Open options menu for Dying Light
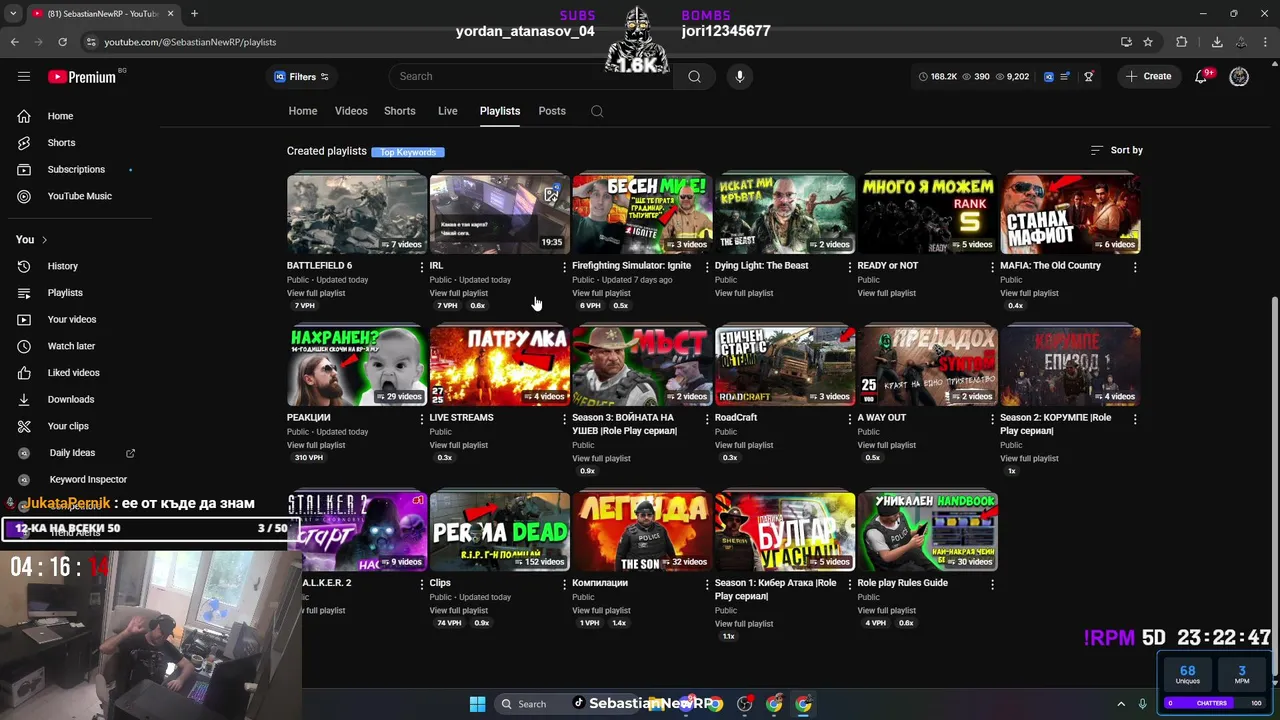Image resolution: width=1280 pixels, height=720 pixels. click(x=849, y=267)
